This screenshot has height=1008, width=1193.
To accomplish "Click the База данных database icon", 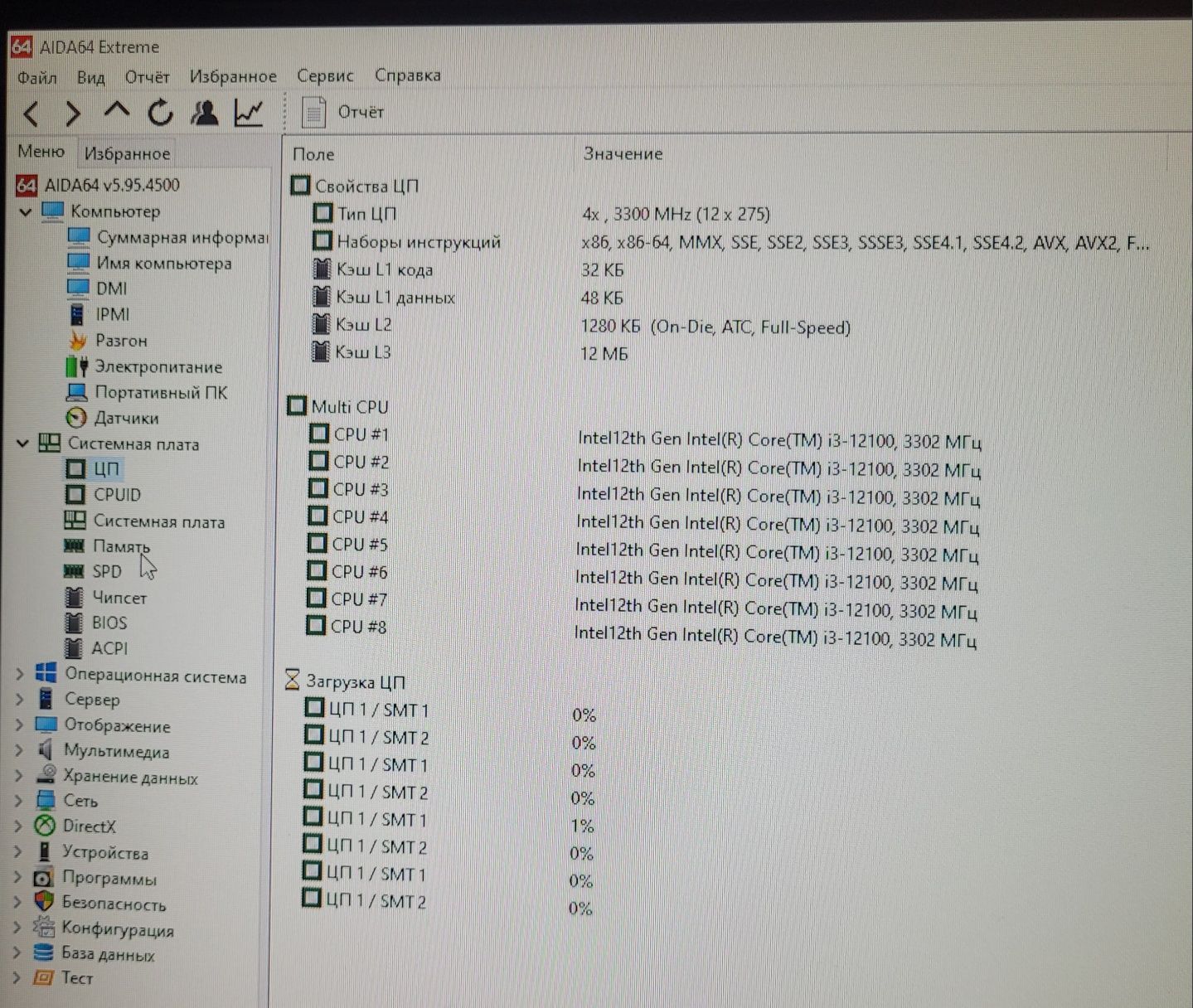I will click(43, 953).
